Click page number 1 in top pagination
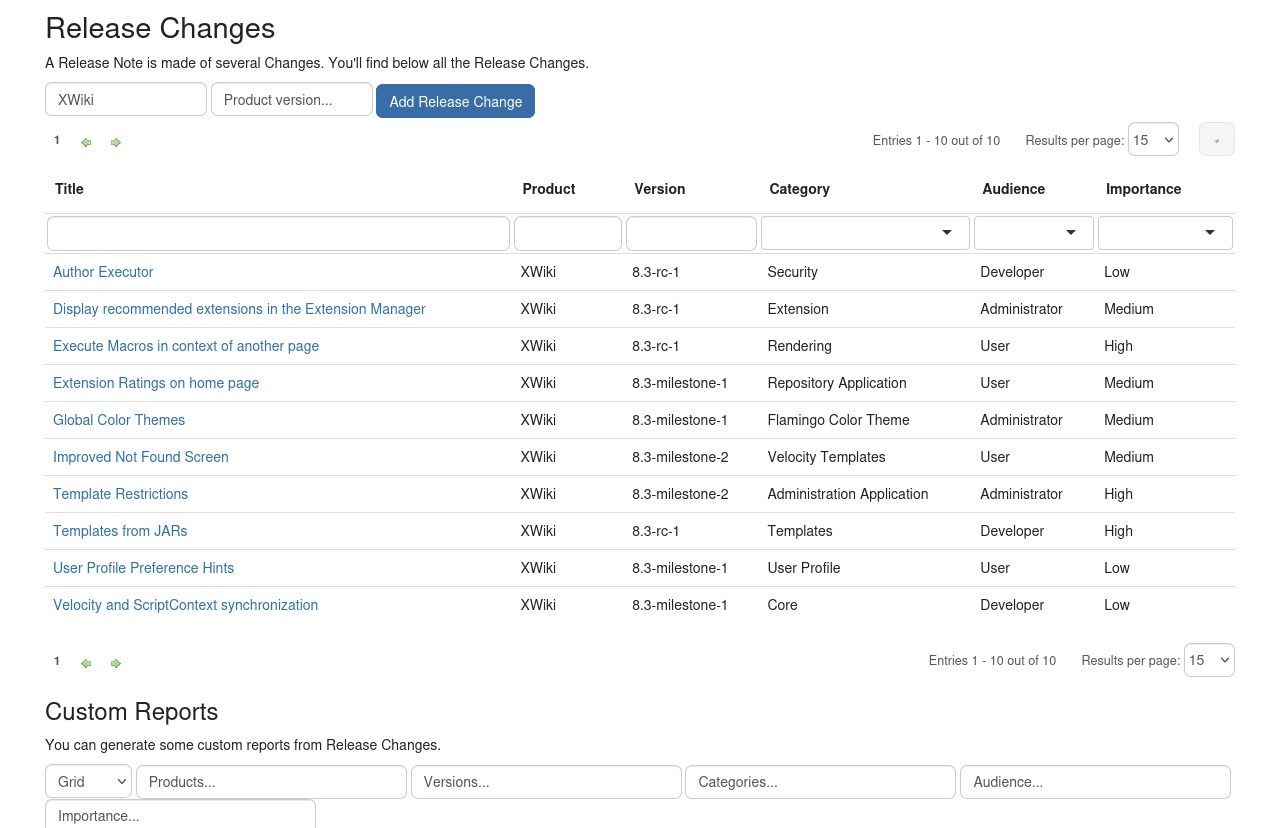 pos(57,140)
